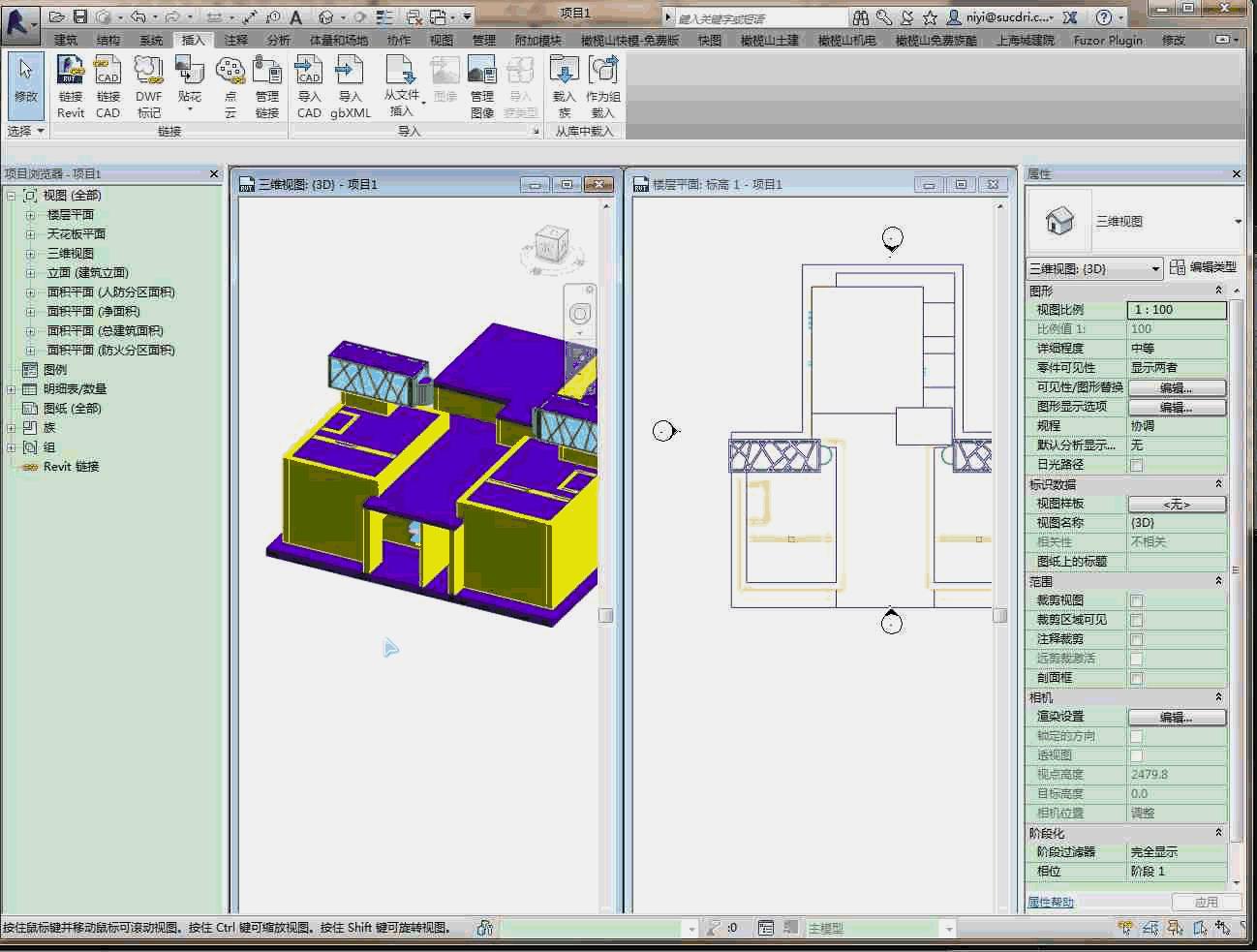
Task: Click the DWF 标记 tool
Action: pos(148,85)
